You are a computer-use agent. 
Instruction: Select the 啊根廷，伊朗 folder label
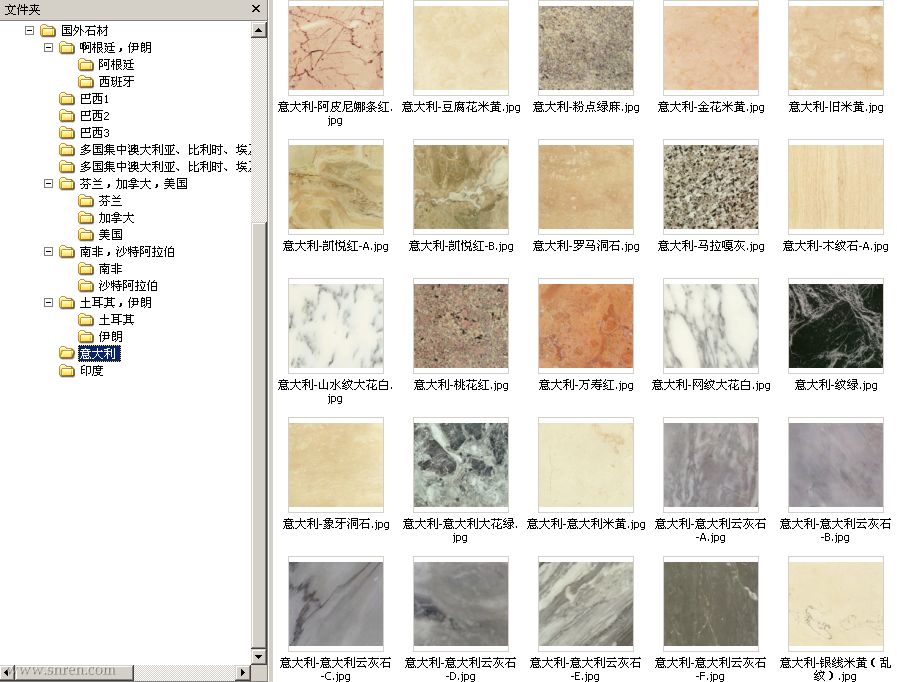tap(116, 47)
